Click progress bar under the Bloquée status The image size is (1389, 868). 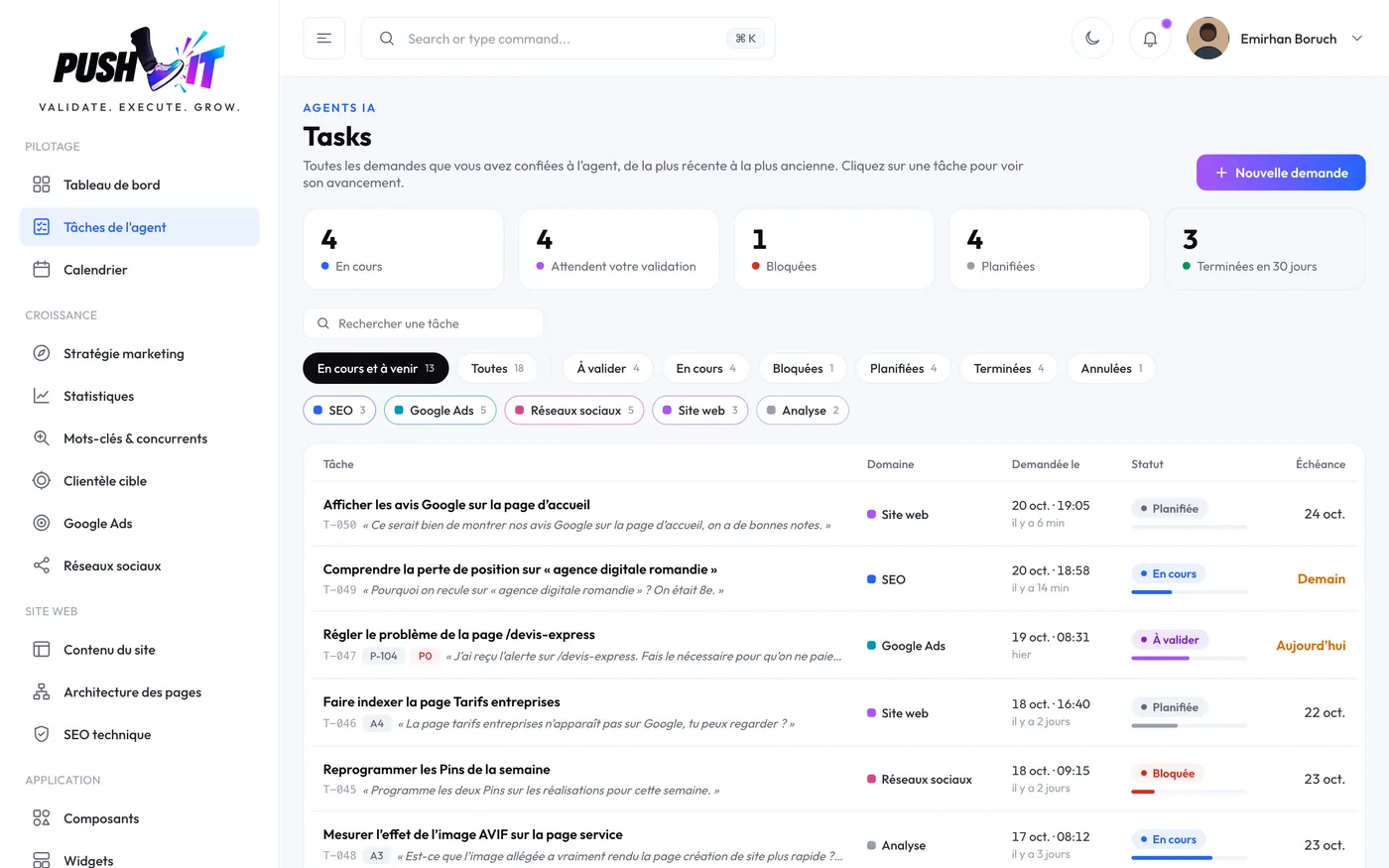pyautogui.click(x=1189, y=792)
